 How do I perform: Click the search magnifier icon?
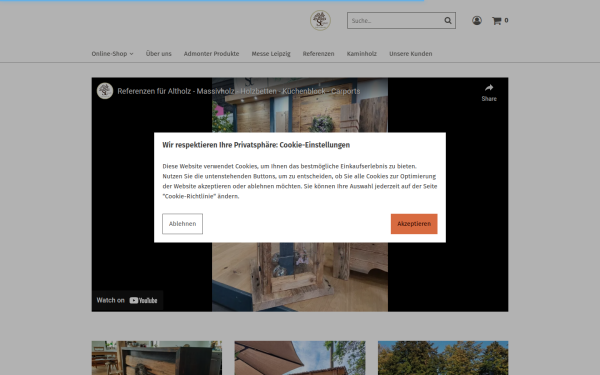448,21
